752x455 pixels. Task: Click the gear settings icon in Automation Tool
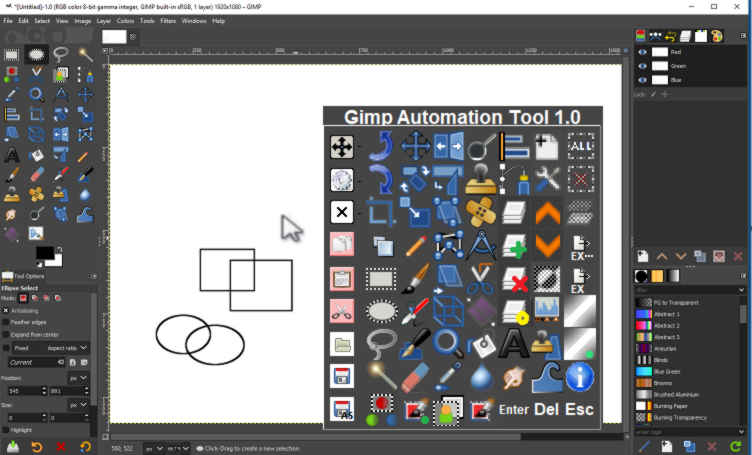[x=342, y=180]
